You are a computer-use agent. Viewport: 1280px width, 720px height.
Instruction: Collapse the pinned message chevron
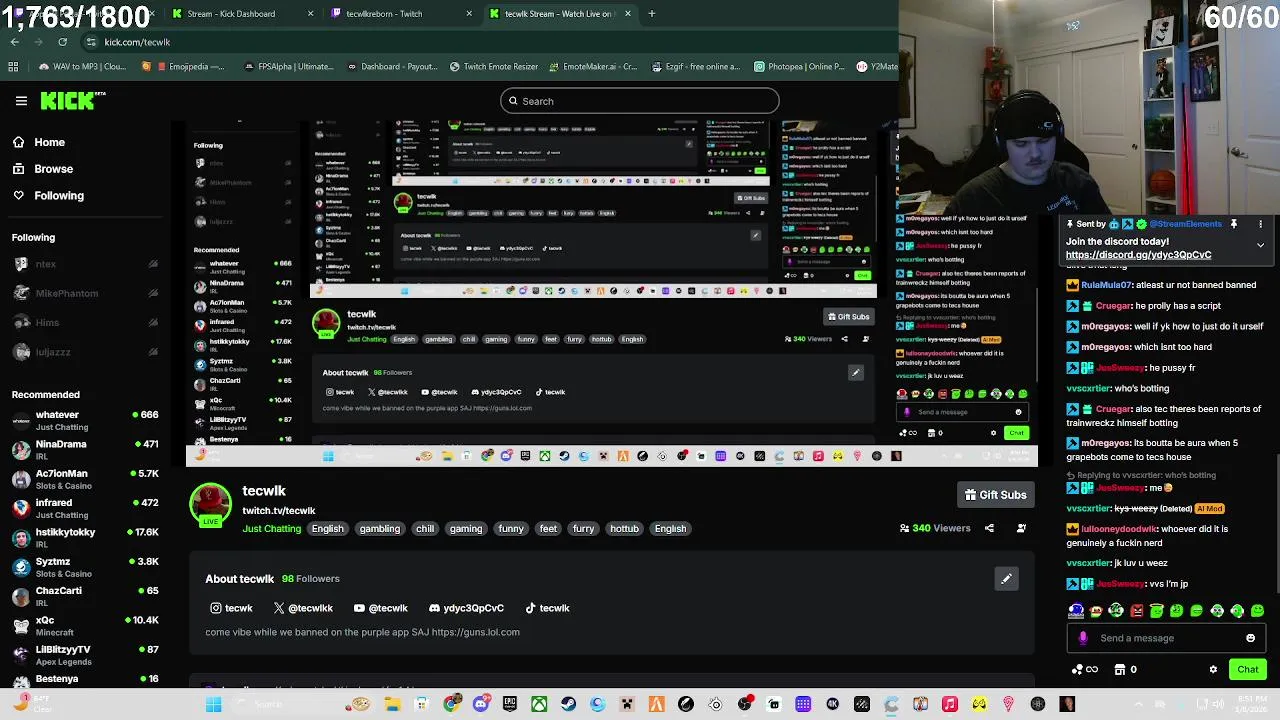[1260, 245]
